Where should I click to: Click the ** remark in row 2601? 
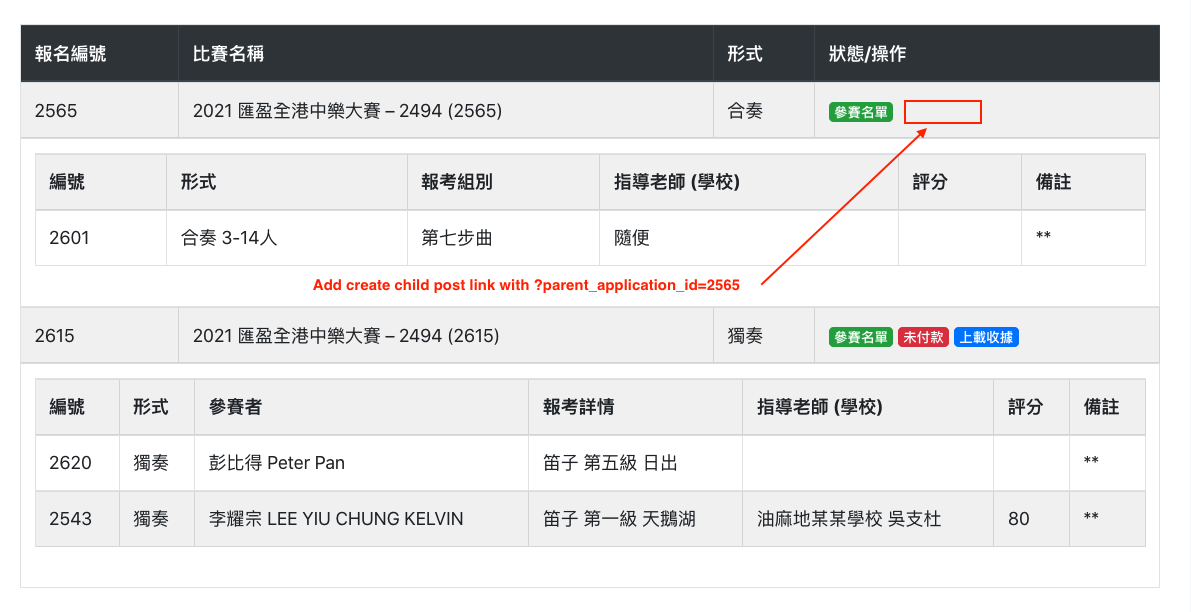click(1044, 236)
